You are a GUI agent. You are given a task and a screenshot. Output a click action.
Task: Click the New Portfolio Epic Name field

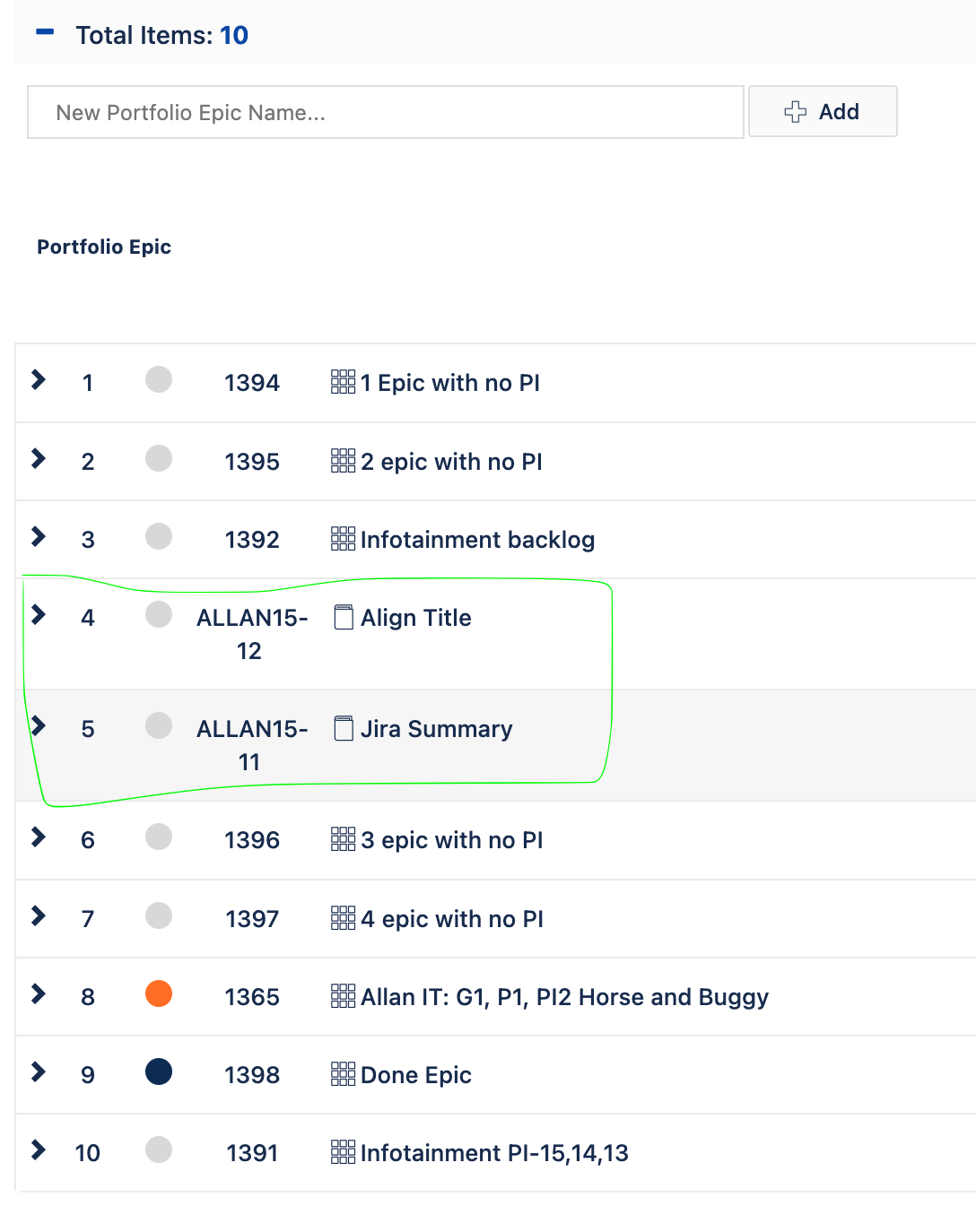386,112
